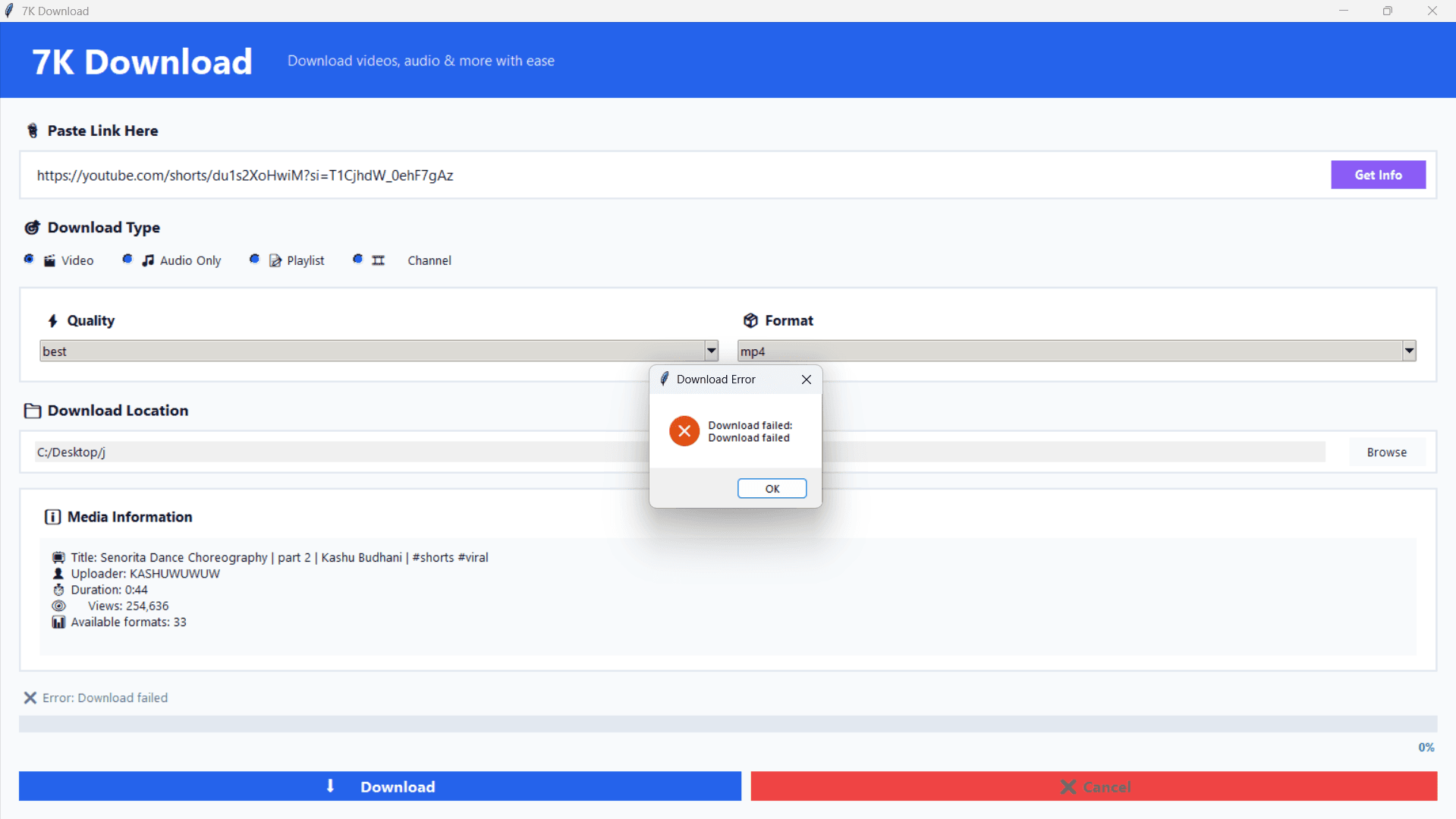Click the red error icon in dialog

pos(684,431)
